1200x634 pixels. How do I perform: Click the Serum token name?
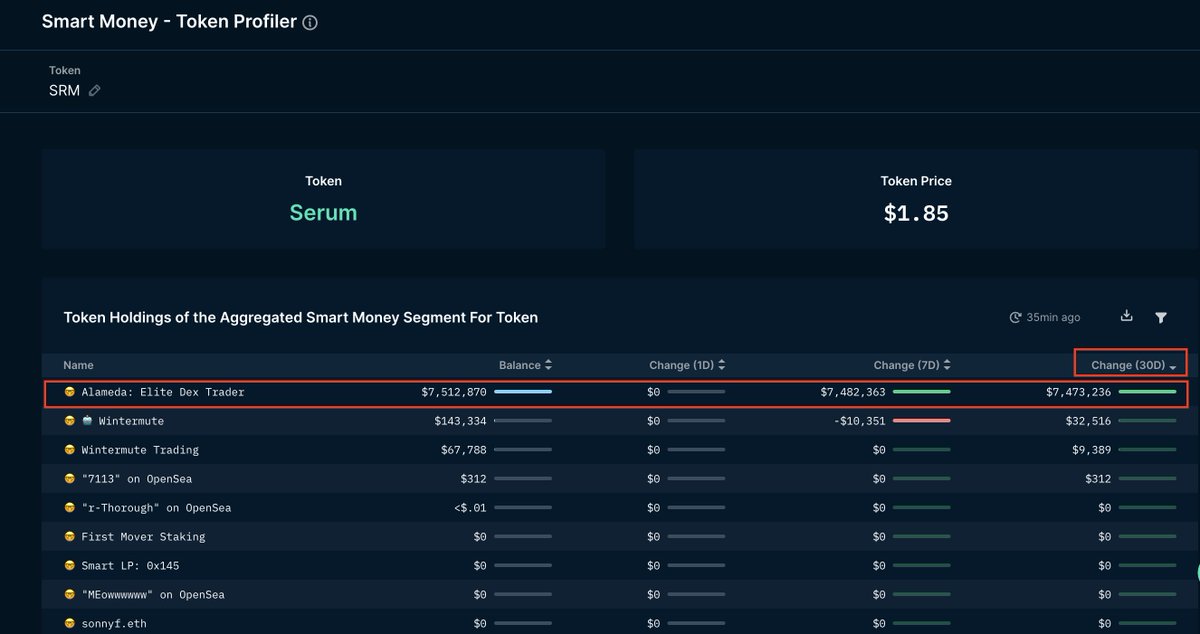pyautogui.click(x=323, y=213)
